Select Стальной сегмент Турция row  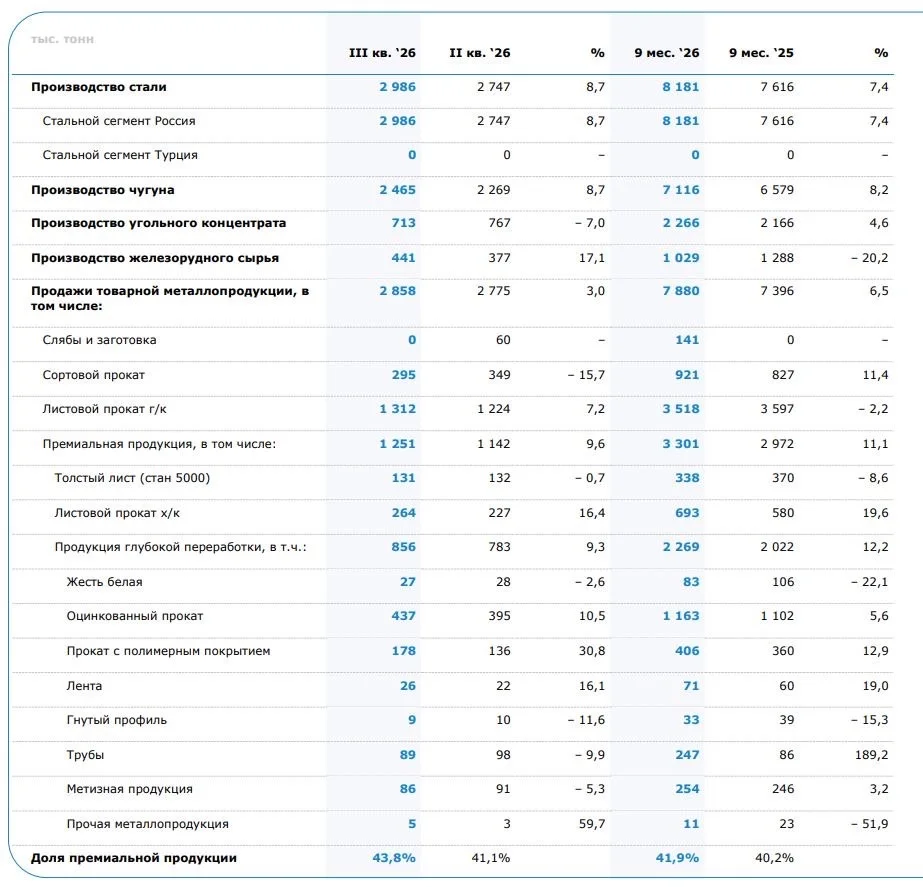[x=453, y=155]
